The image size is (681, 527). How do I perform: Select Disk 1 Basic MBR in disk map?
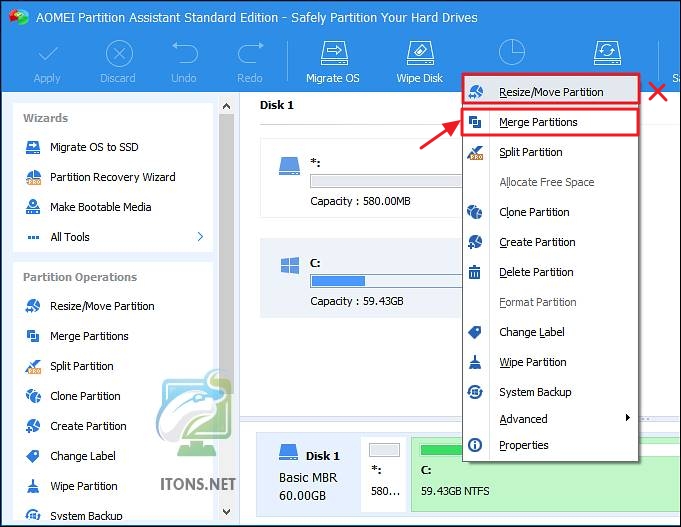pyautogui.click(x=308, y=474)
